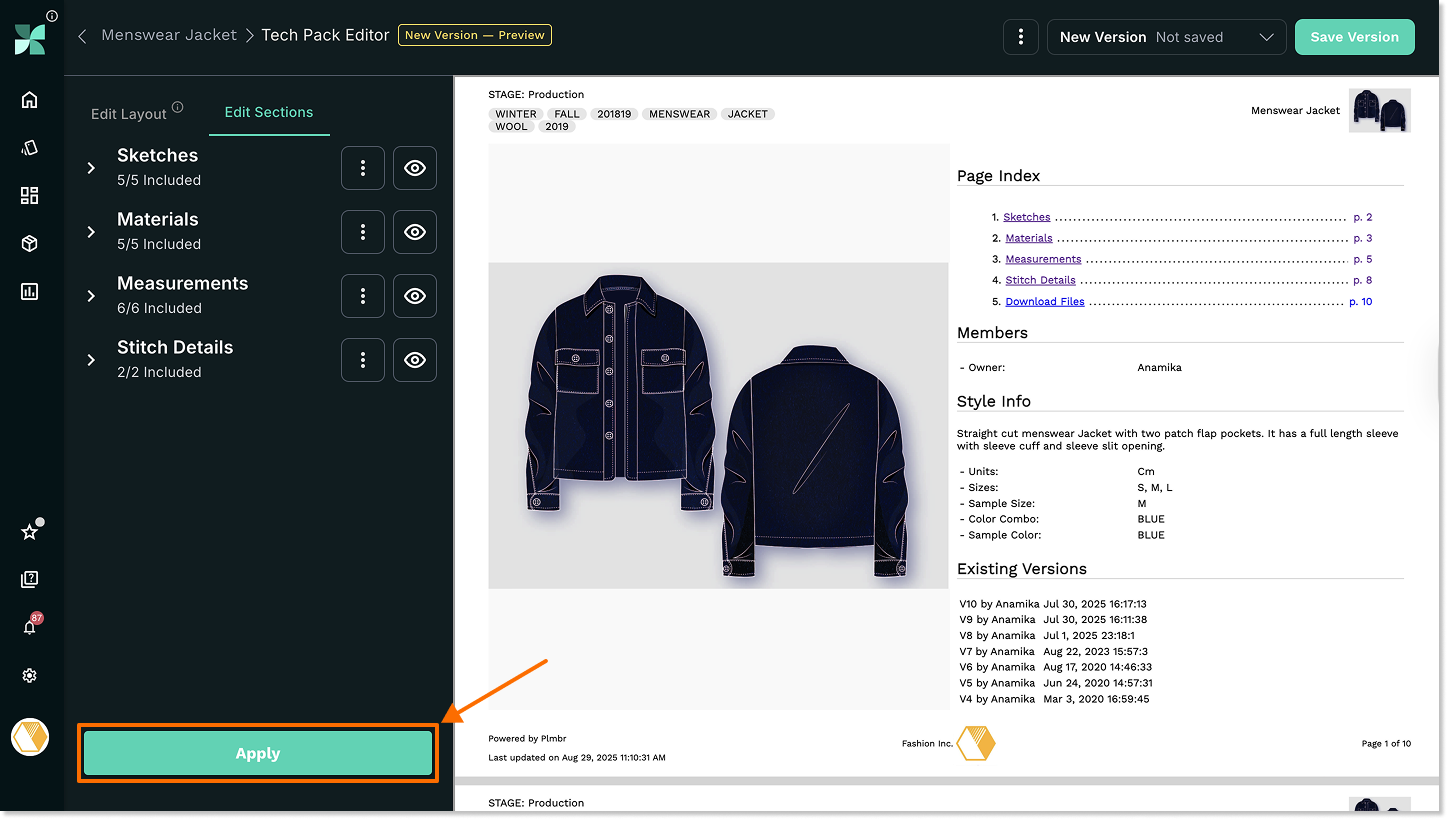1447x819 pixels.
Task: Open the dashboard grid sidebar icon
Action: pyautogui.click(x=30, y=196)
